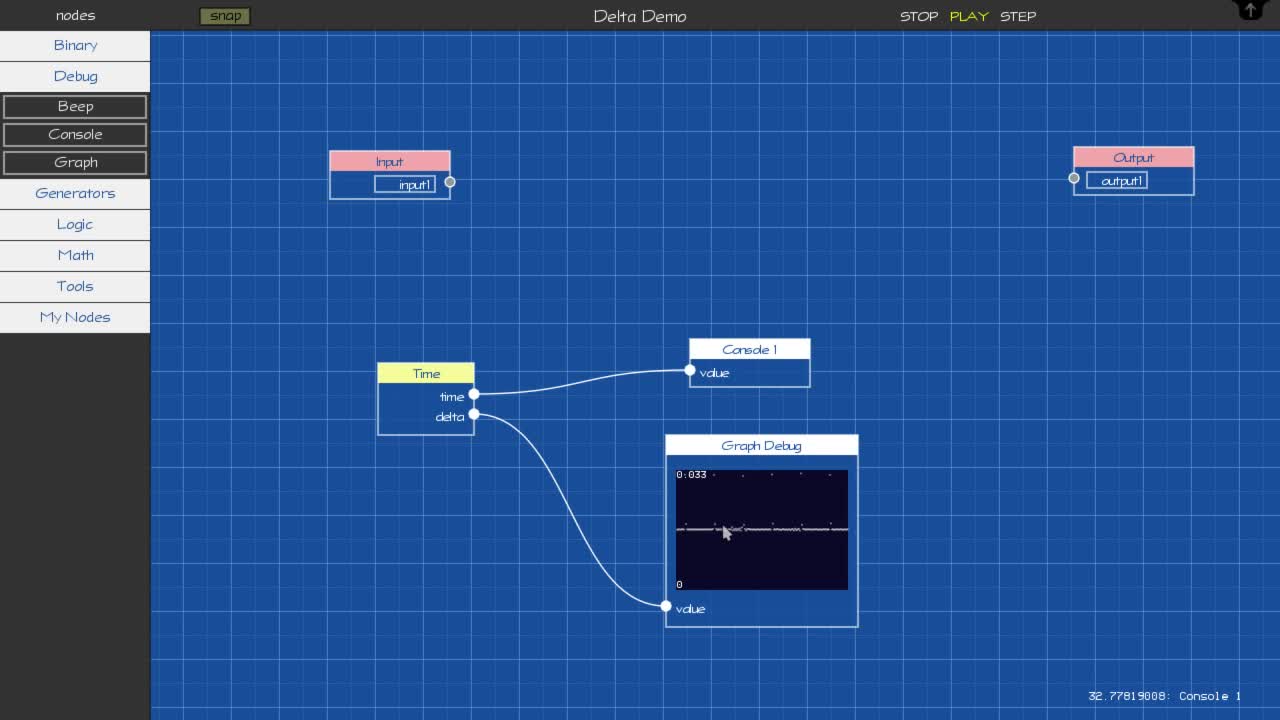Edit the input1 name field

tap(405, 184)
